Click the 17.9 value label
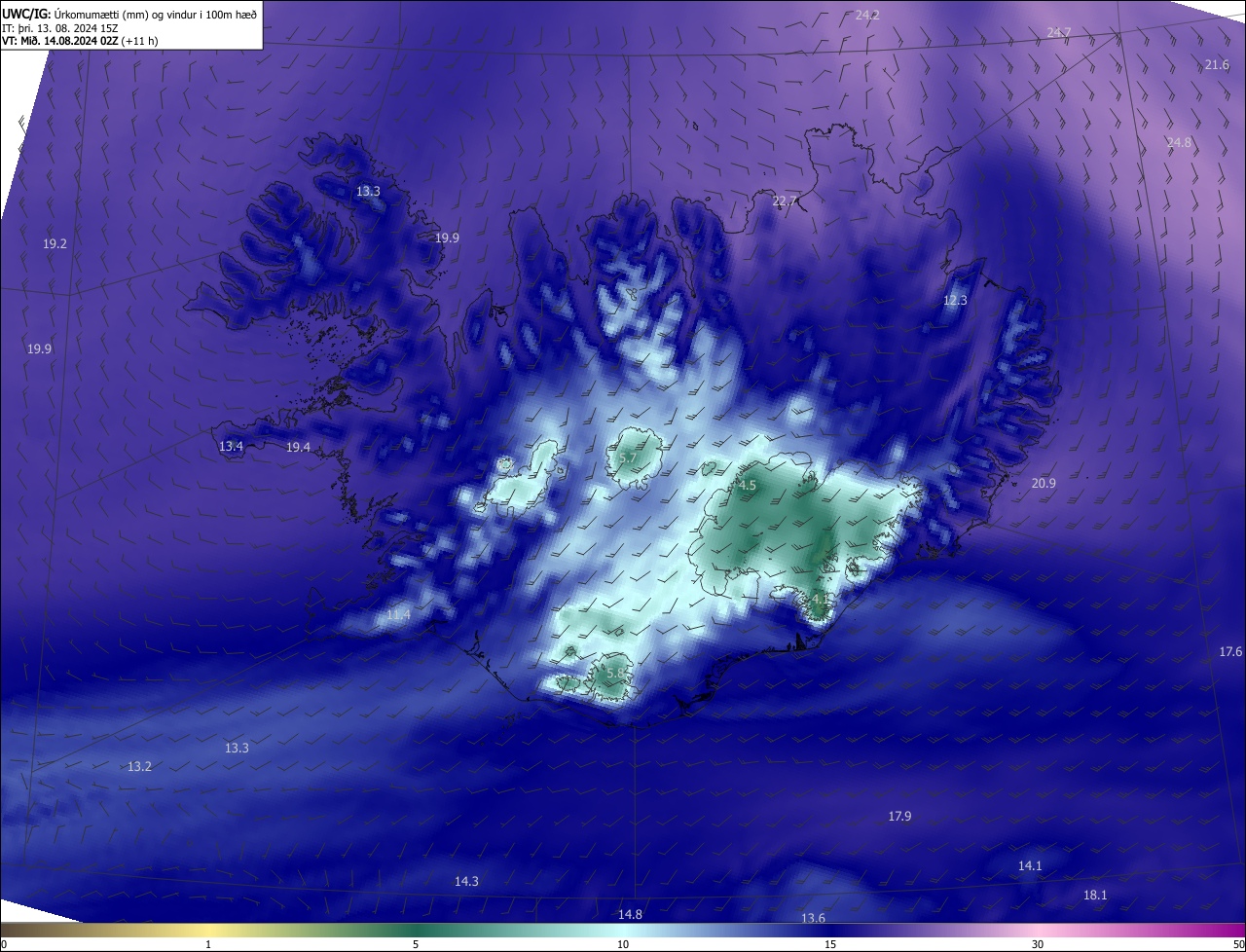1246x952 pixels. click(899, 816)
